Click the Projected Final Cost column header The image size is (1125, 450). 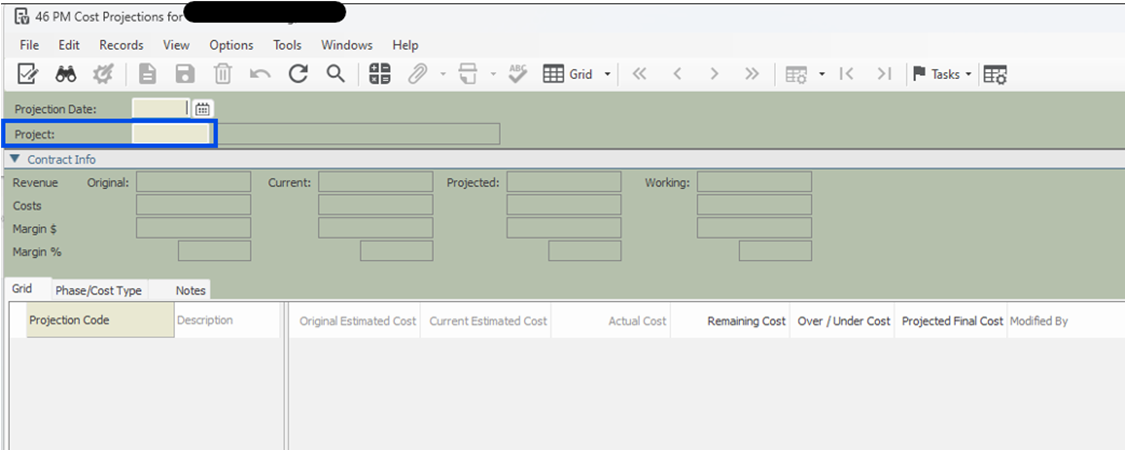(x=952, y=321)
